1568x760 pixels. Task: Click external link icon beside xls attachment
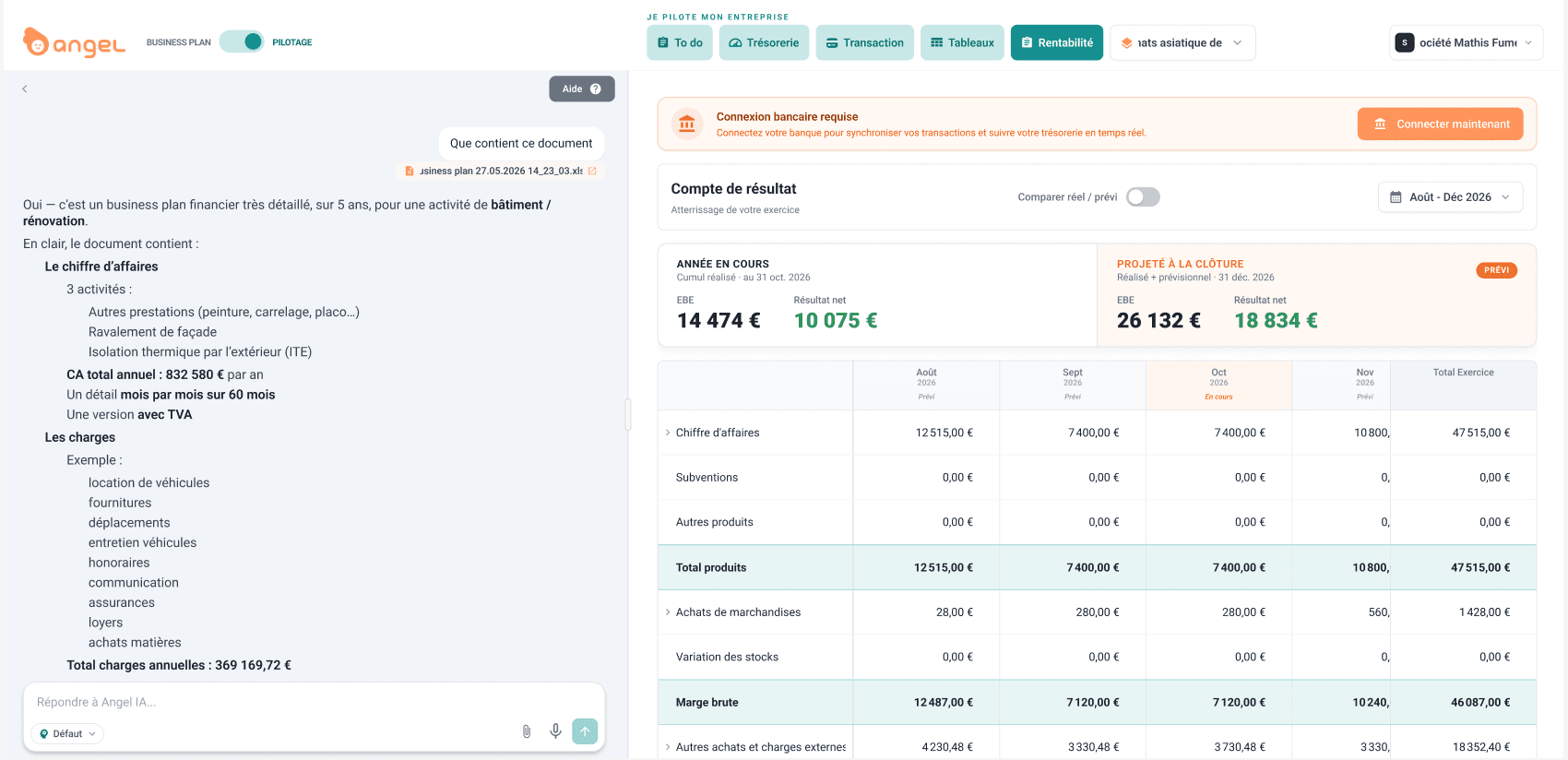592,171
